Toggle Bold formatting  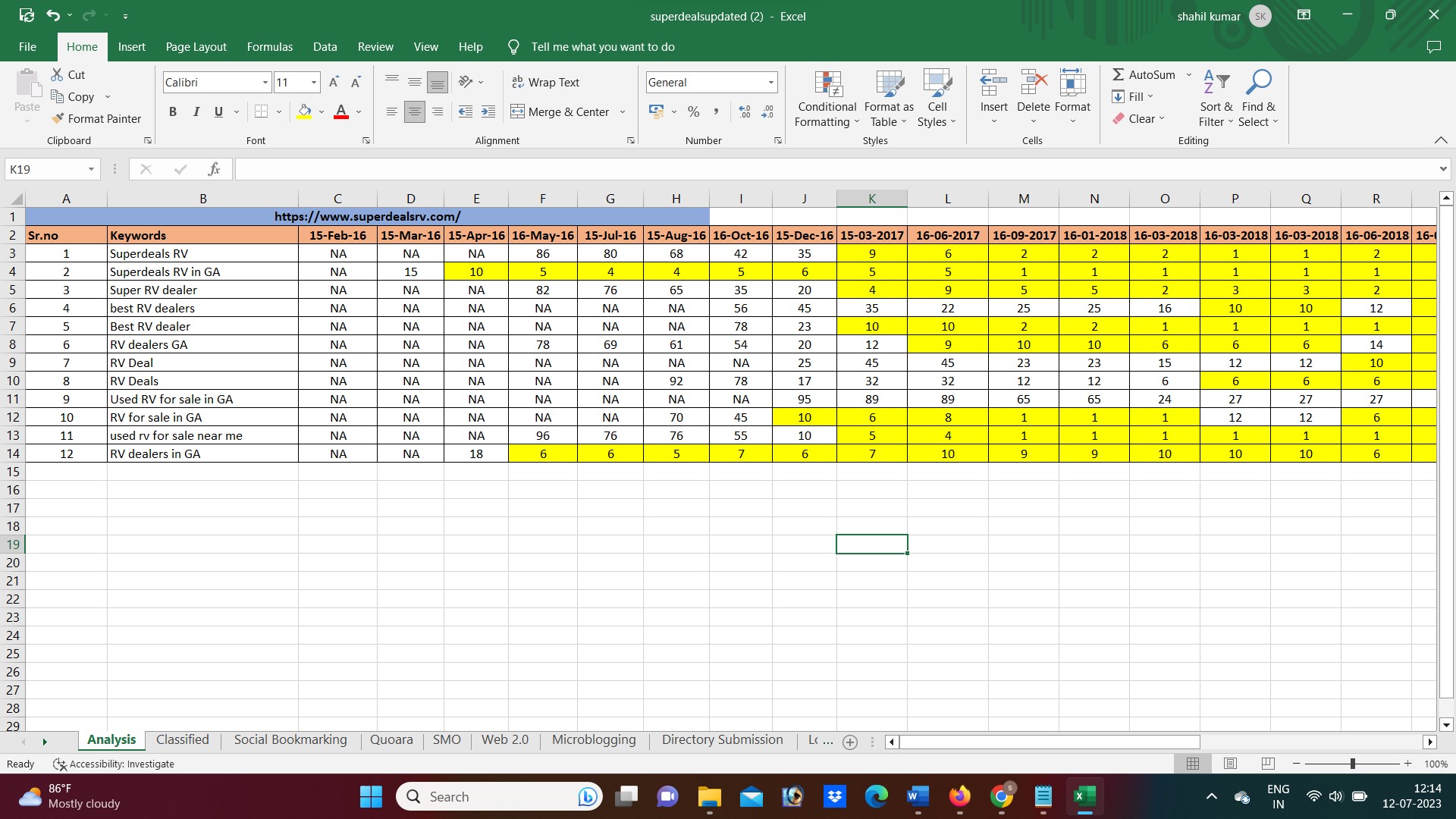pyautogui.click(x=173, y=111)
